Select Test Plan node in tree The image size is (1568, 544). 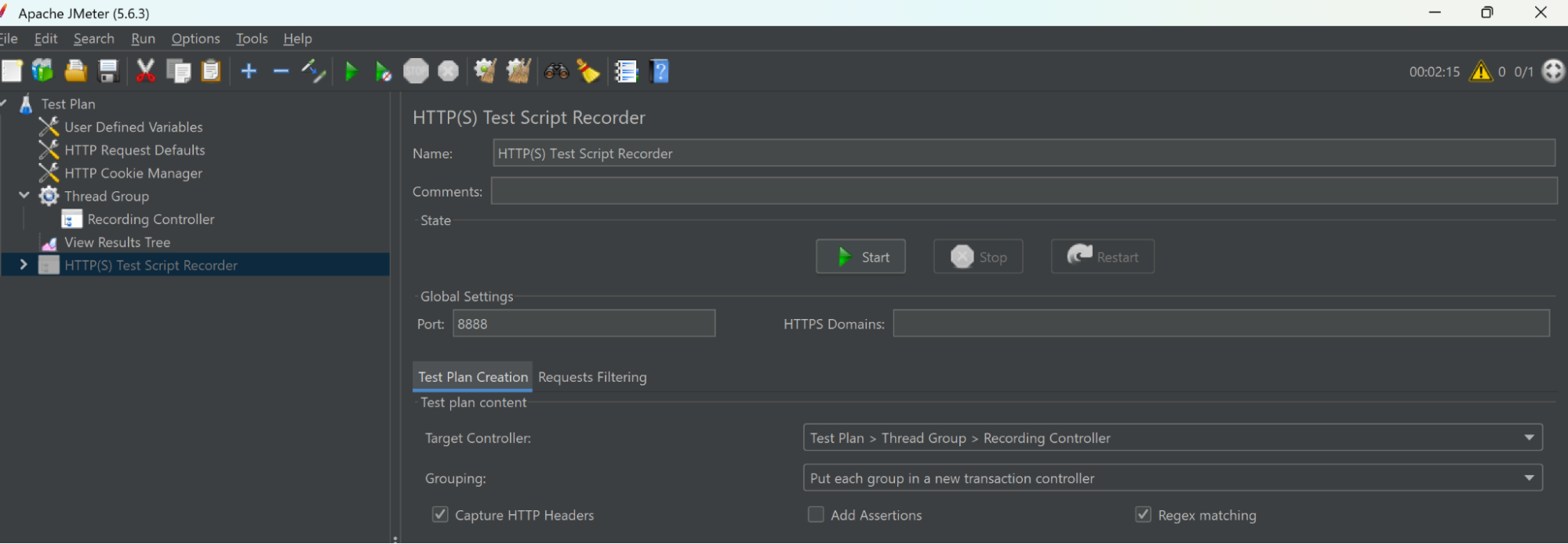[x=67, y=103]
